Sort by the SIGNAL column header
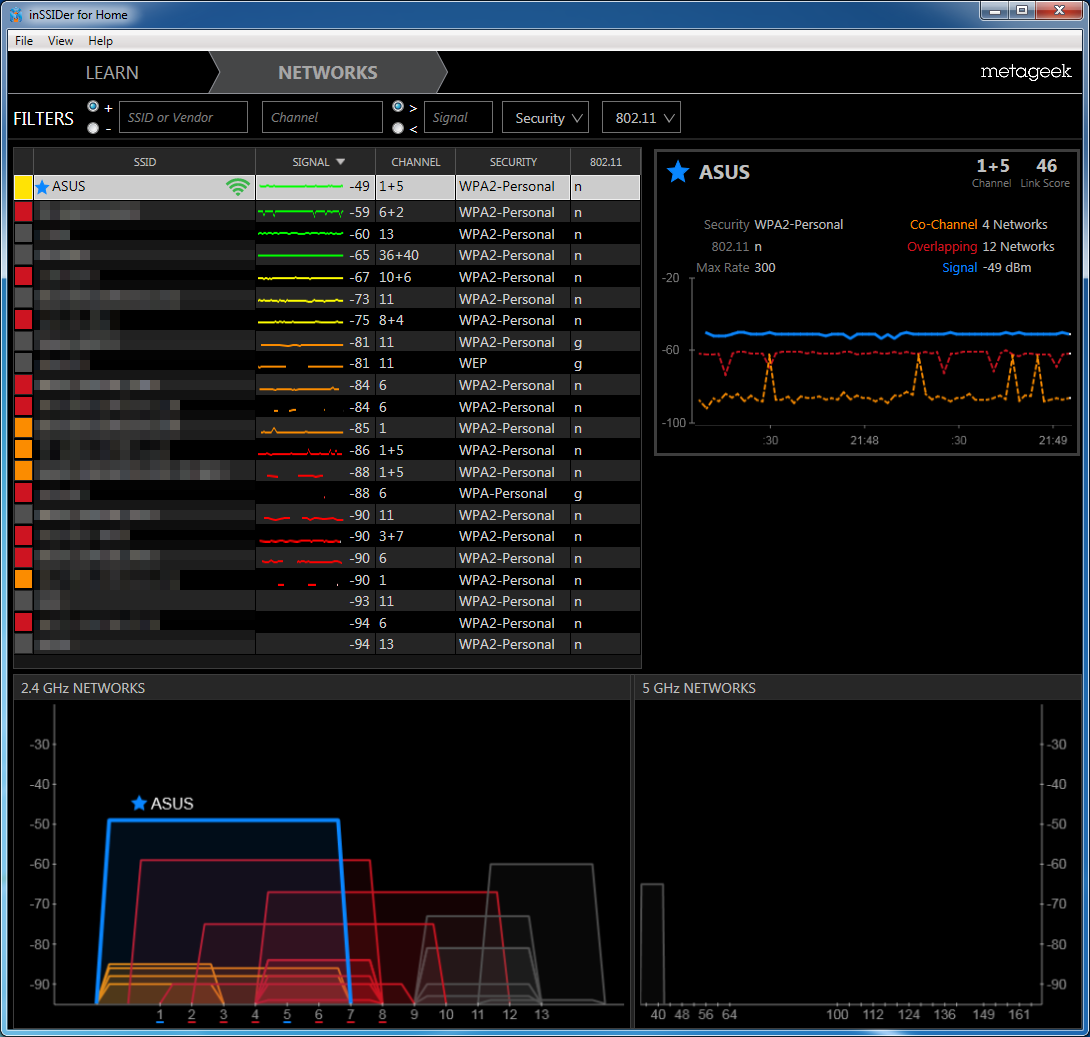 [316, 162]
